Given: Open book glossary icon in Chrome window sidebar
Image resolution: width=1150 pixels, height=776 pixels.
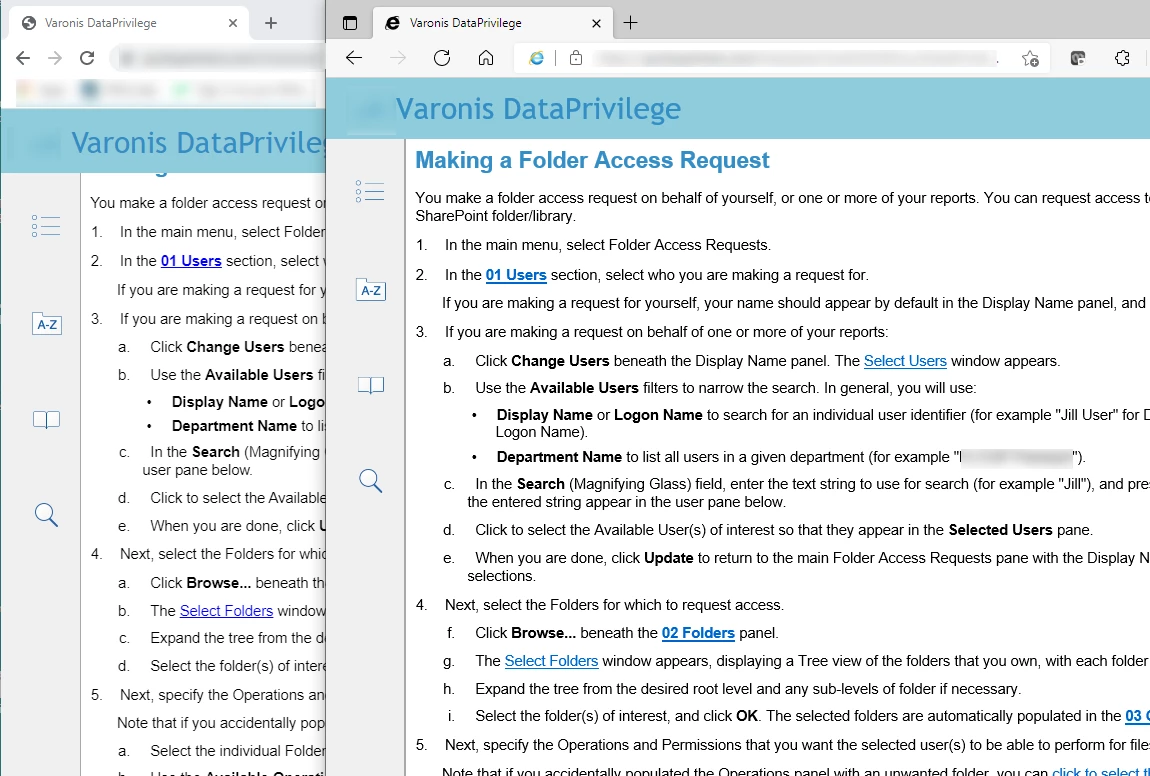Looking at the screenshot, I should pos(45,420).
